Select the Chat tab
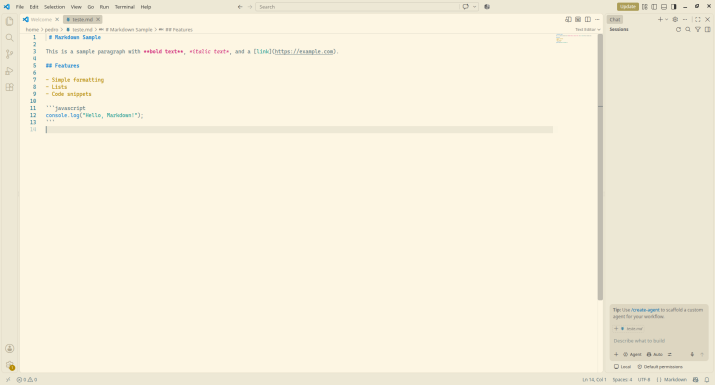Image resolution: width=715 pixels, height=385 pixels. click(615, 20)
